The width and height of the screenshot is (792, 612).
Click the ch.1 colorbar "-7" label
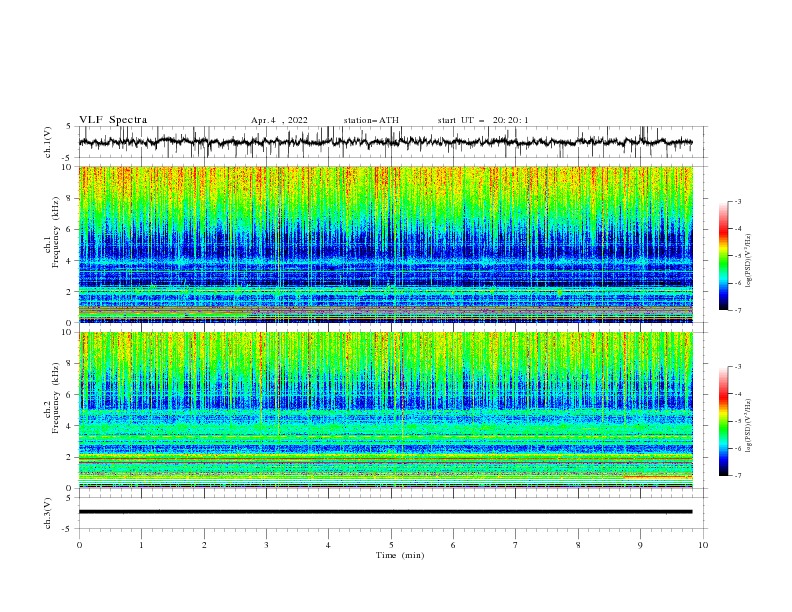coord(738,310)
